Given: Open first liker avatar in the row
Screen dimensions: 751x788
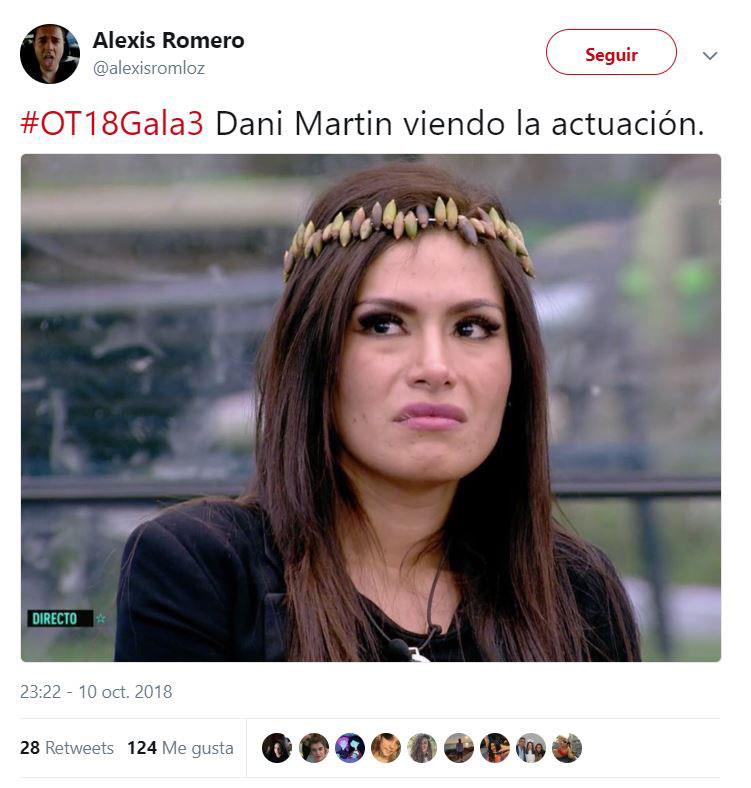Looking at the screenshot, I should tap(277, 748).
